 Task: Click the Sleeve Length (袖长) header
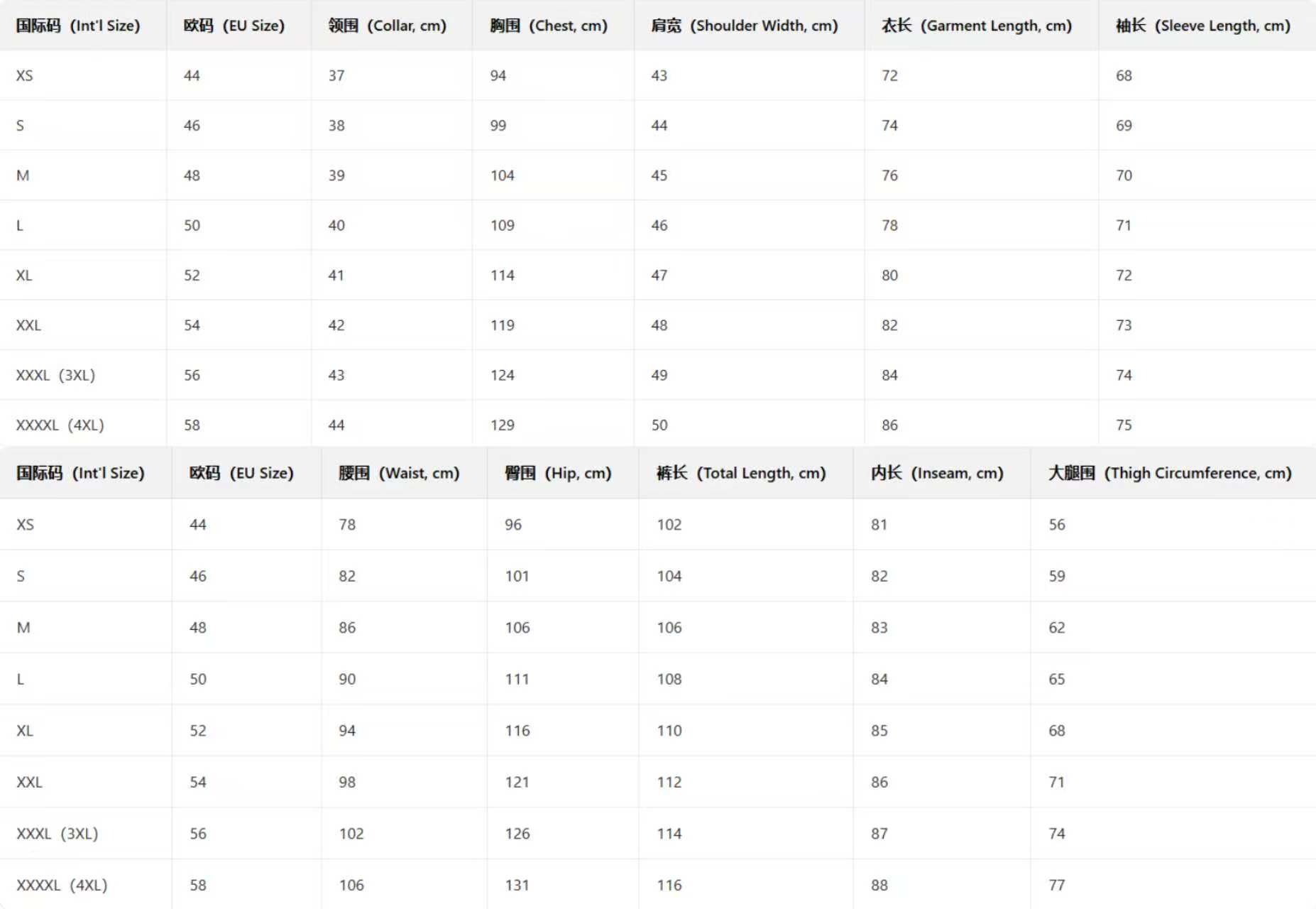coord(1202,26)
